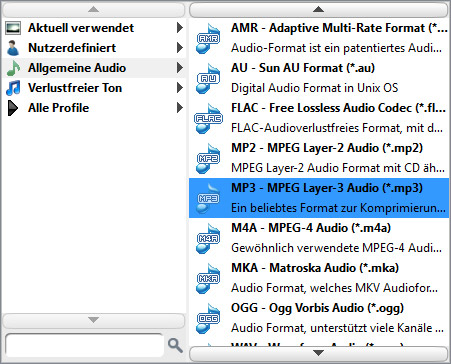Focus the profile search input field
This screenshot has width=451, height=364.
coord(85,346)
